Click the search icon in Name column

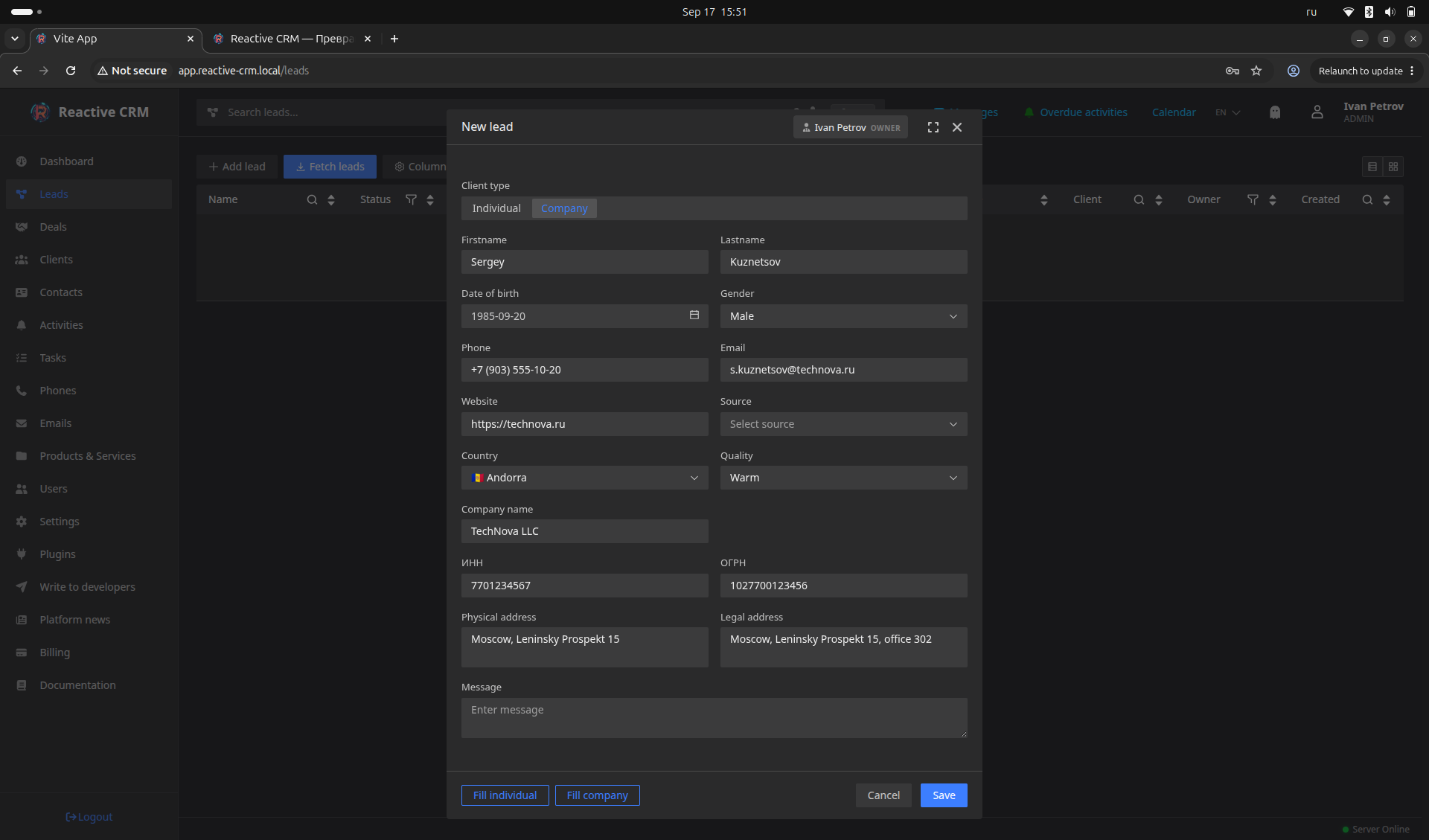(x=312, y=199)
